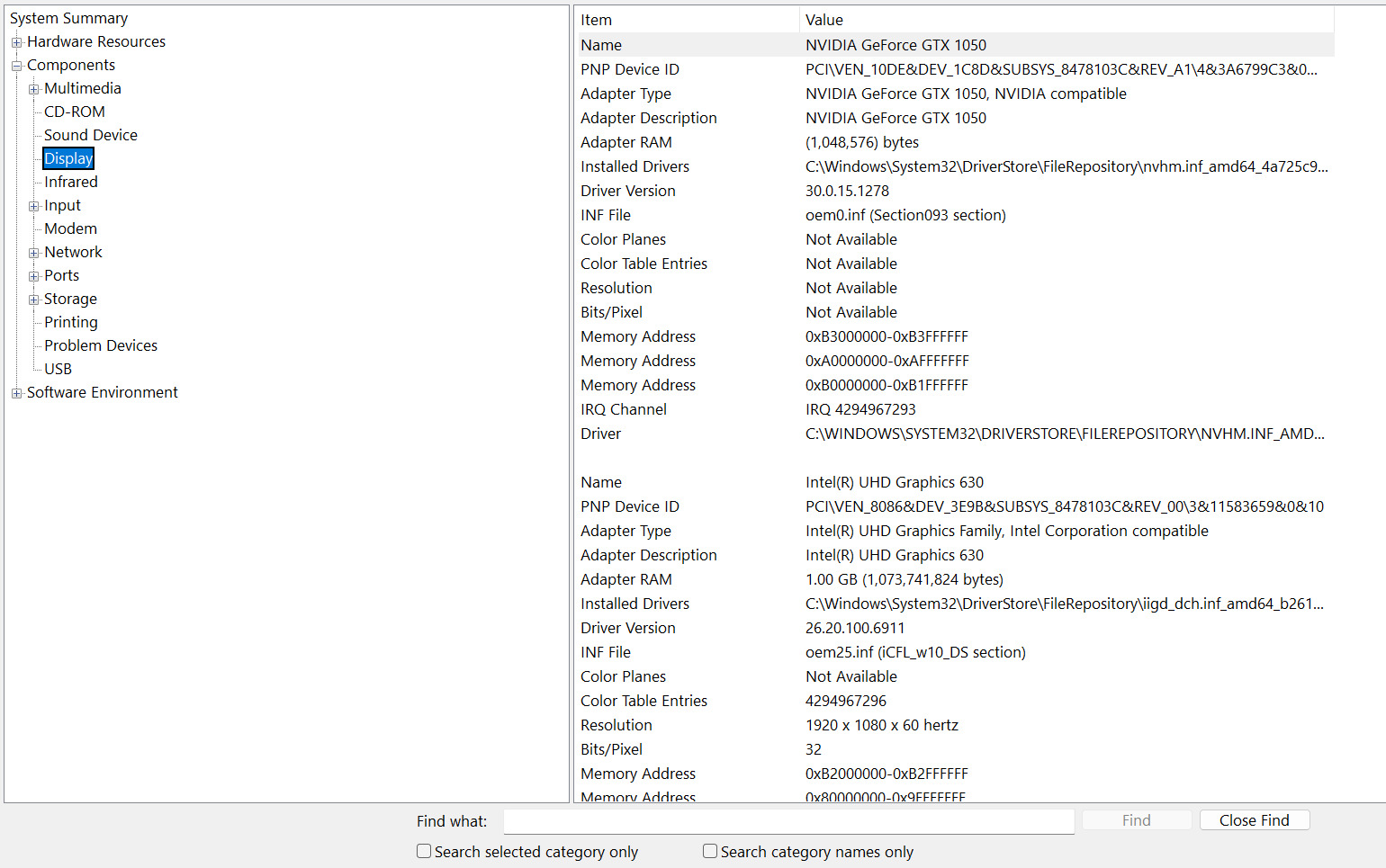
Task: Click Adapter RAM value (1,048,576) bytes
Action: point(862,142)
